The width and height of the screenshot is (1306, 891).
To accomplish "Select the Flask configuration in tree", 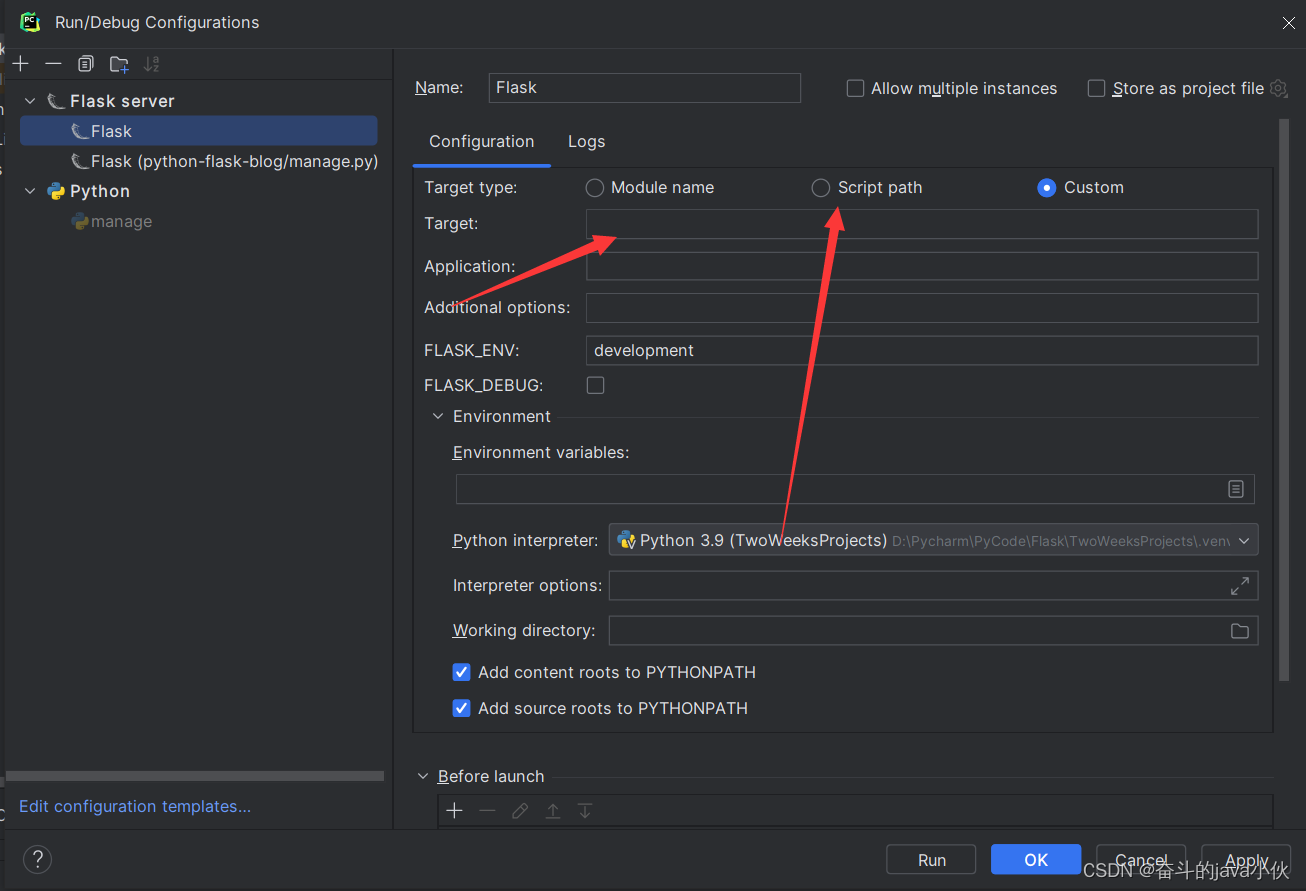I will (x=199, y=131).
